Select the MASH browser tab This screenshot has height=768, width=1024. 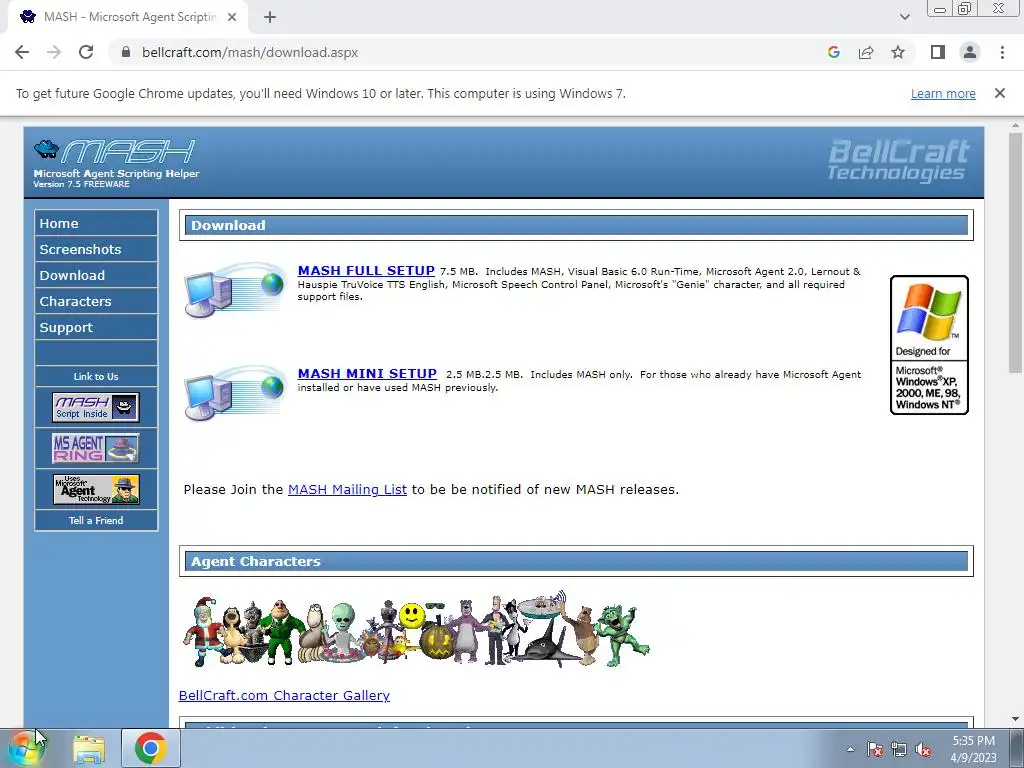point(127,17)
